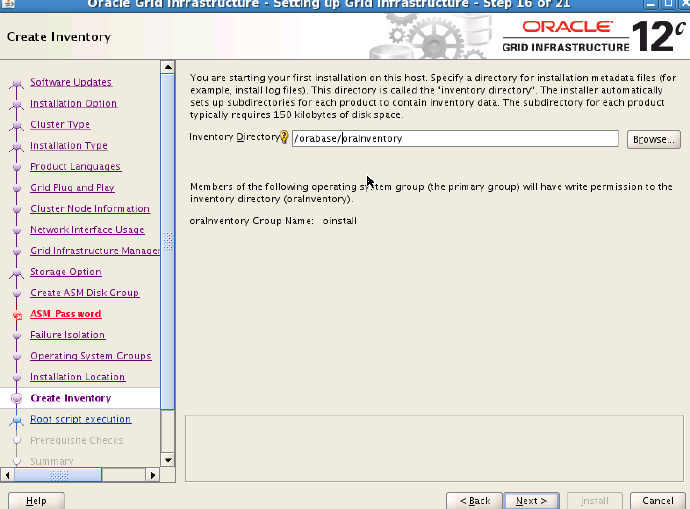Return to the ASM Password step
The height and width of the screenshot is (509, 690).
[66, 314]
